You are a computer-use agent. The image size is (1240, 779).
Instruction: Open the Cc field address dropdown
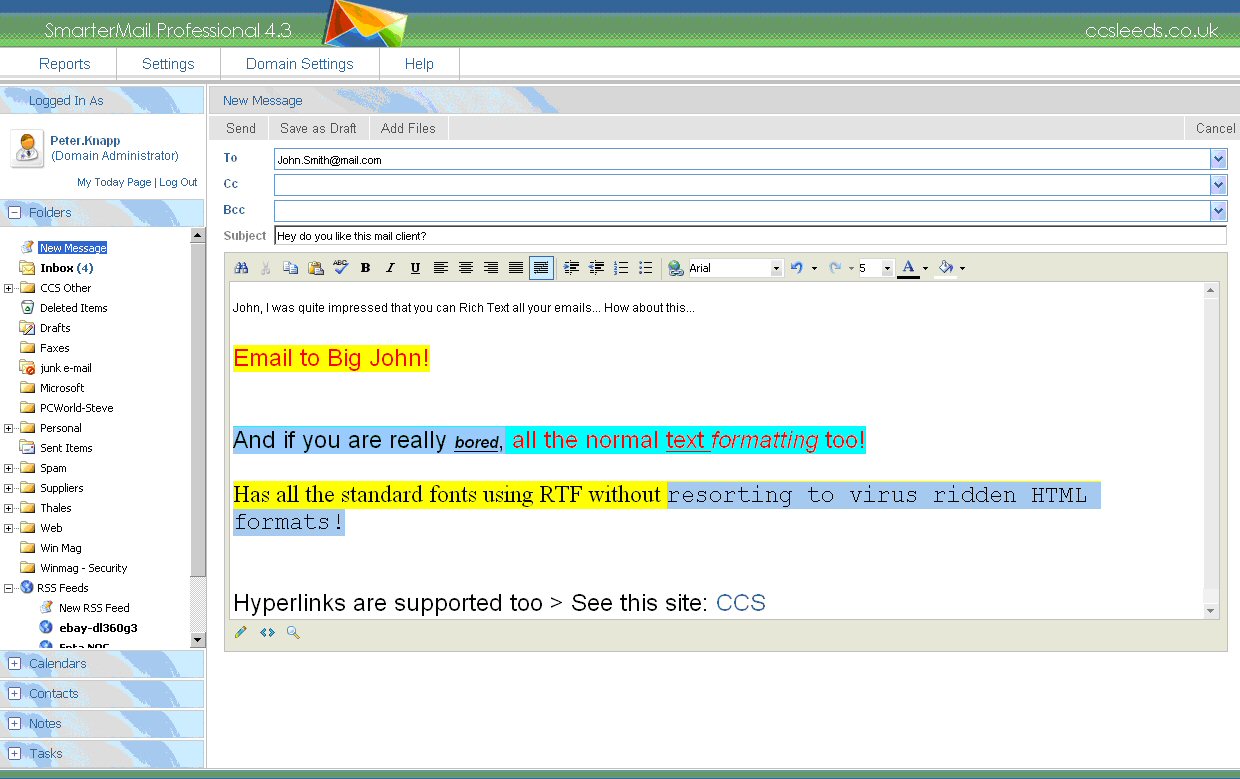tap(1218, 185)
